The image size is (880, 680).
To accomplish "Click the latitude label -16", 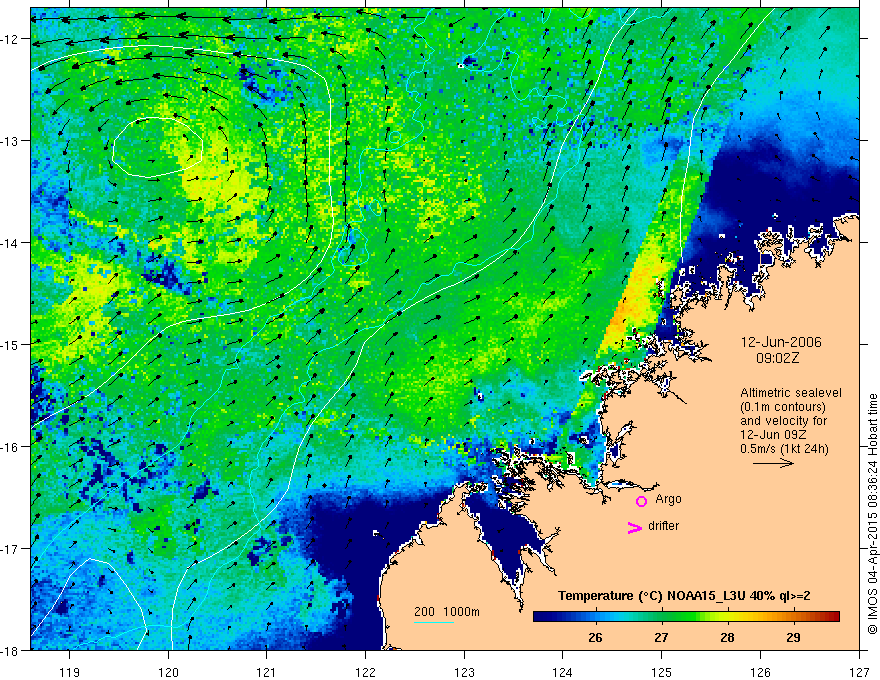I will 11,447.
